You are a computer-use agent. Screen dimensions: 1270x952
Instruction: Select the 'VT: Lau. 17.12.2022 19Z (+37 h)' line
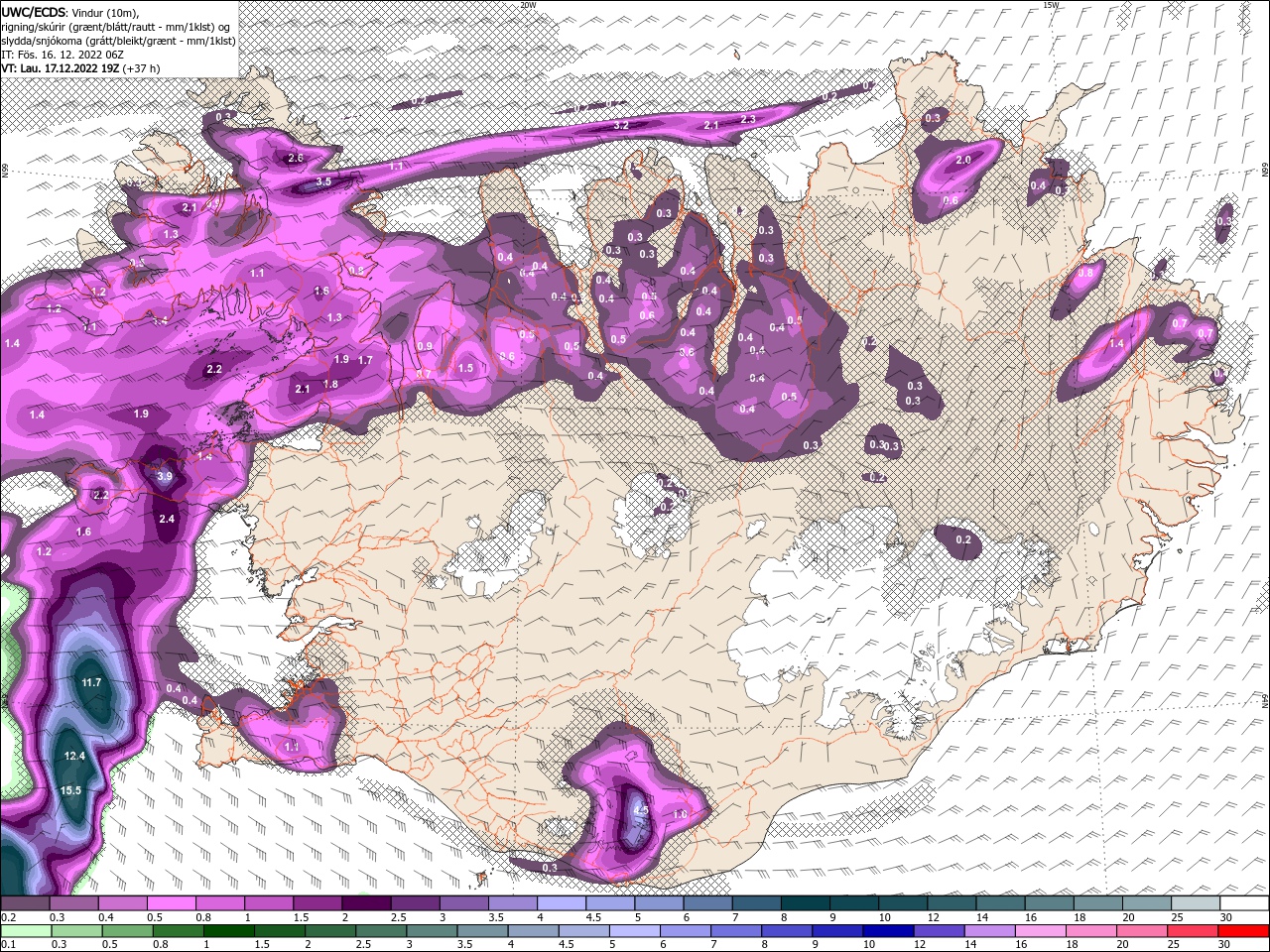[80, 68]
